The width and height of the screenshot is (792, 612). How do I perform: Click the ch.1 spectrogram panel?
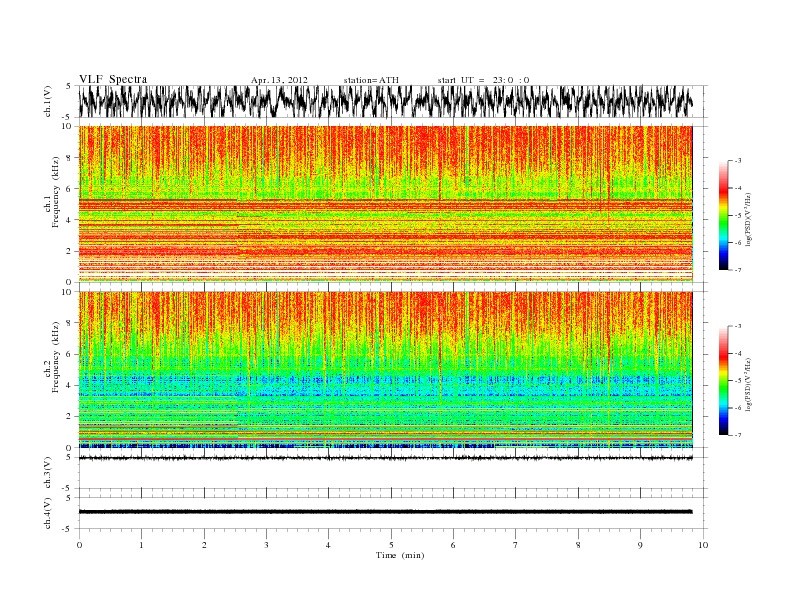pos(386,204)
